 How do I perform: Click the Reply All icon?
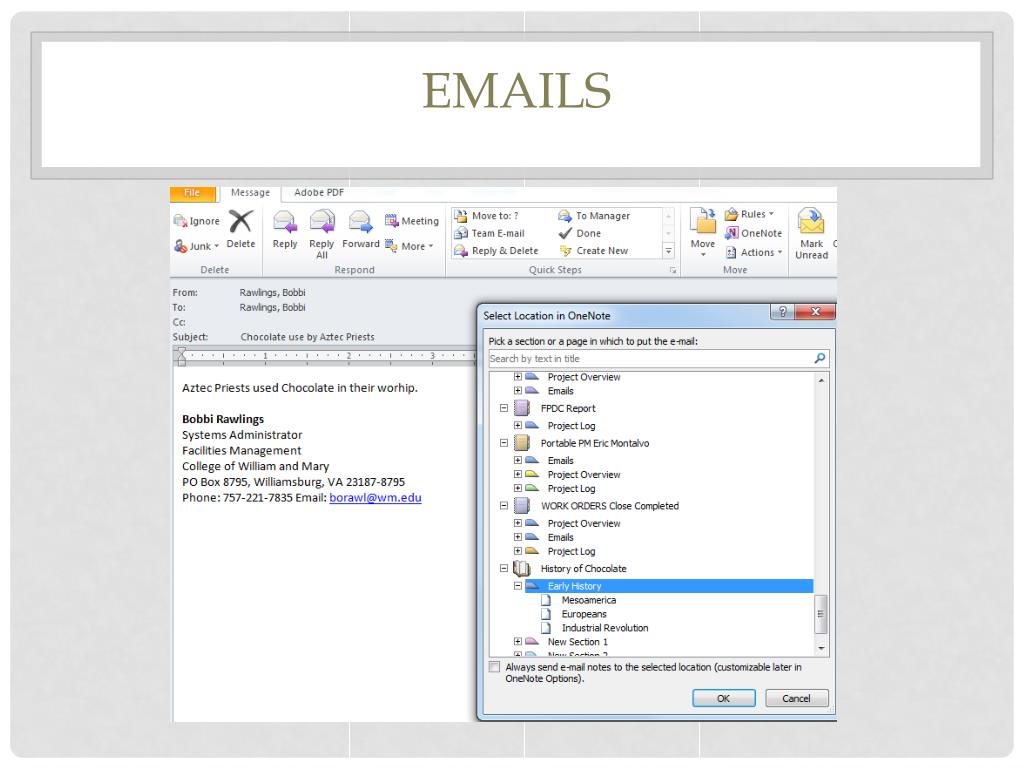[x=321, y=222]
